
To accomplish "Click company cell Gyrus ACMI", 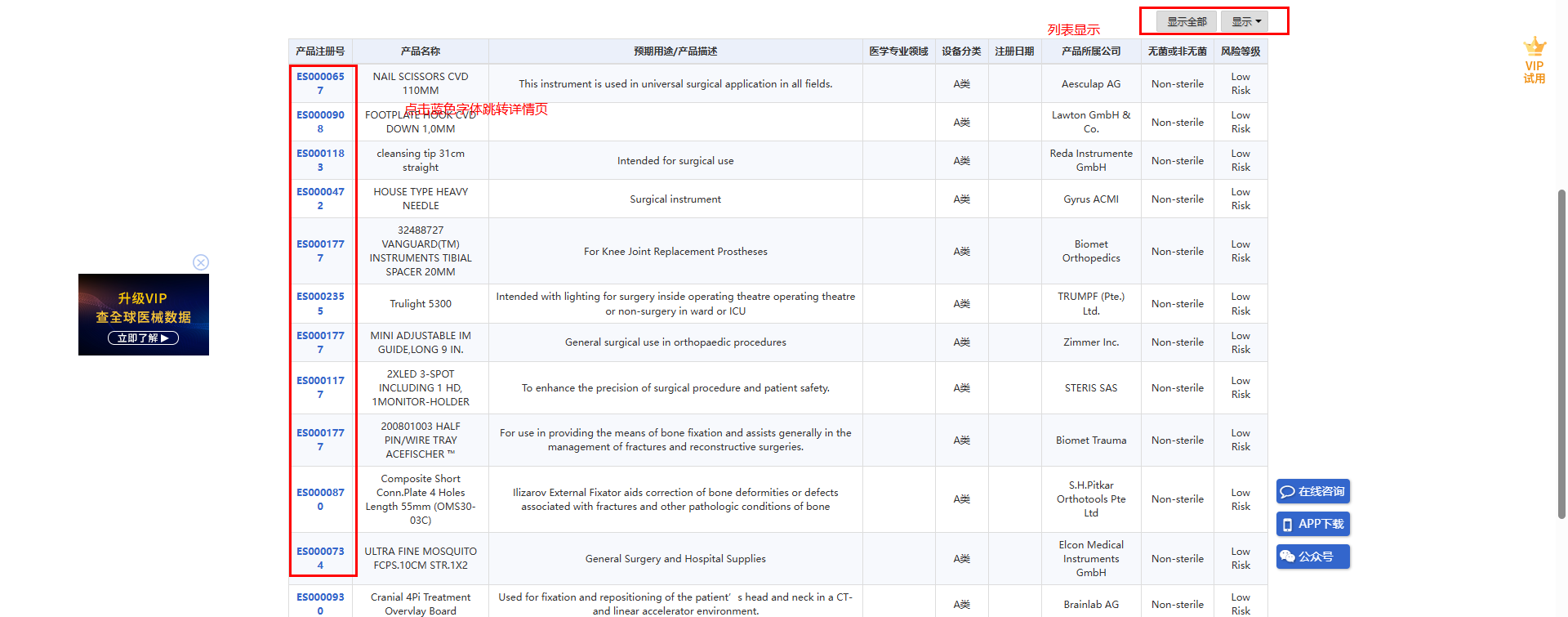I will 1091,199.
